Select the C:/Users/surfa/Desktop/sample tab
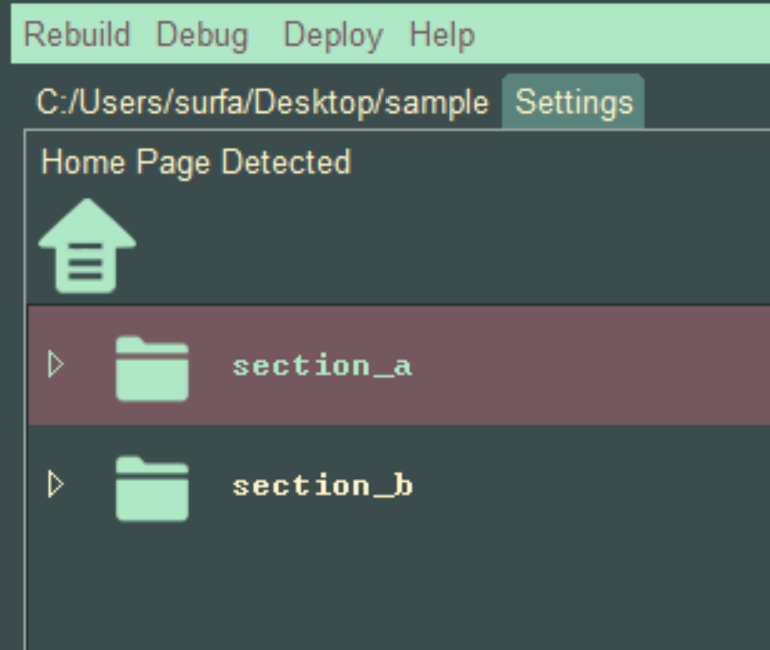This screenshot has width=770, height=650. click(262, 103)
